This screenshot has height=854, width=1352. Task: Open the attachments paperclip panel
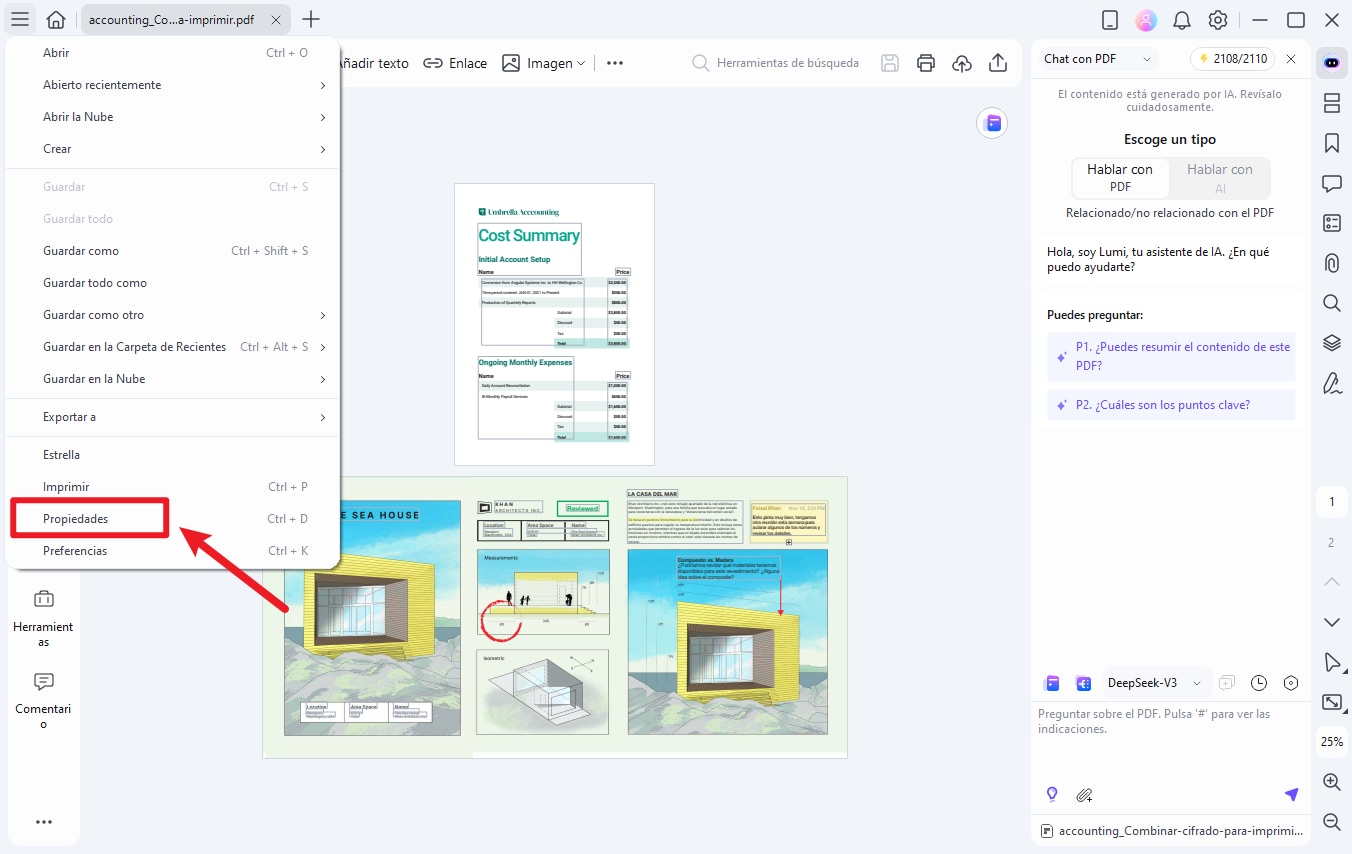tap(1331, 263)
